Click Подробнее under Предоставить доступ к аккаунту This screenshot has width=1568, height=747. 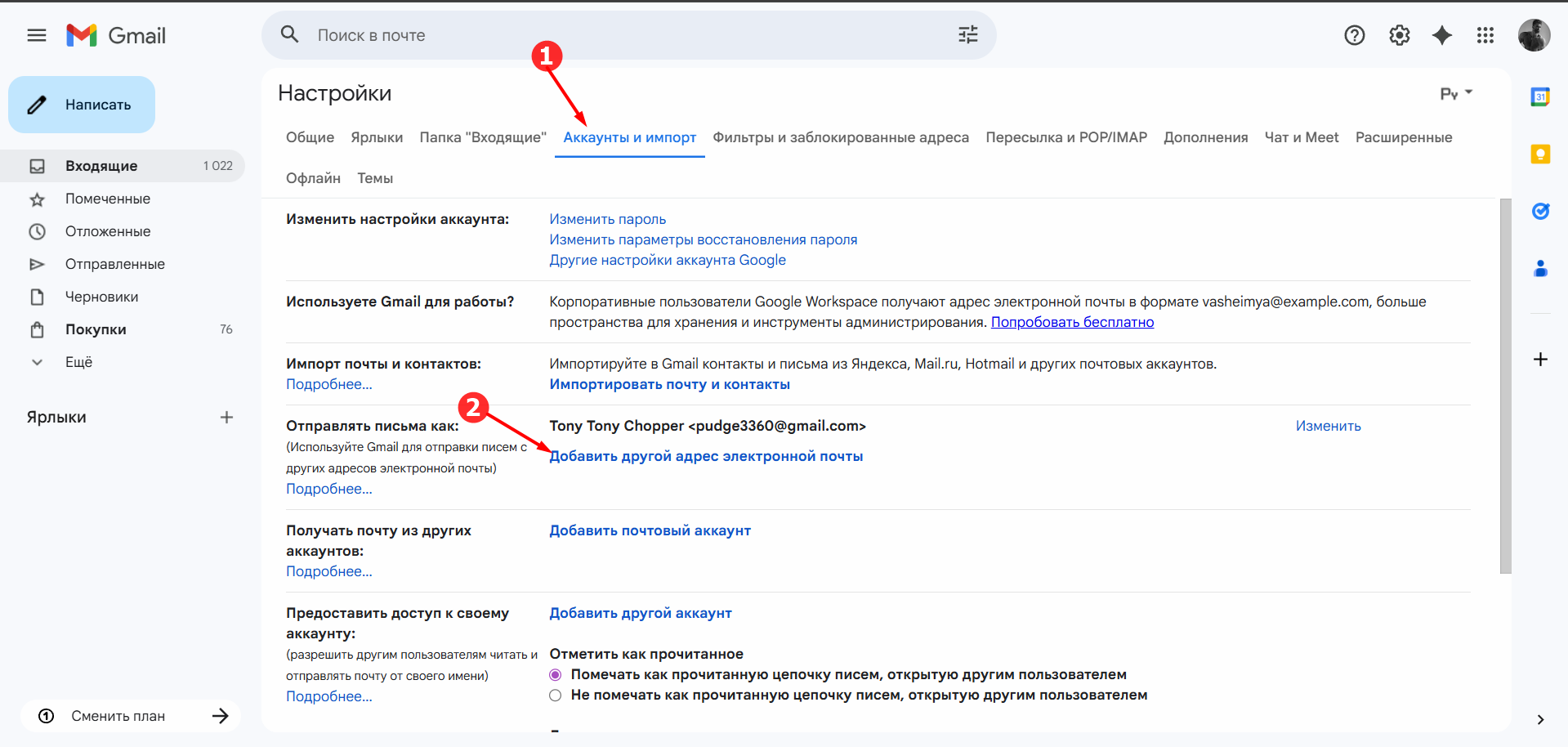pyautogui.click(x=329, y=696)
